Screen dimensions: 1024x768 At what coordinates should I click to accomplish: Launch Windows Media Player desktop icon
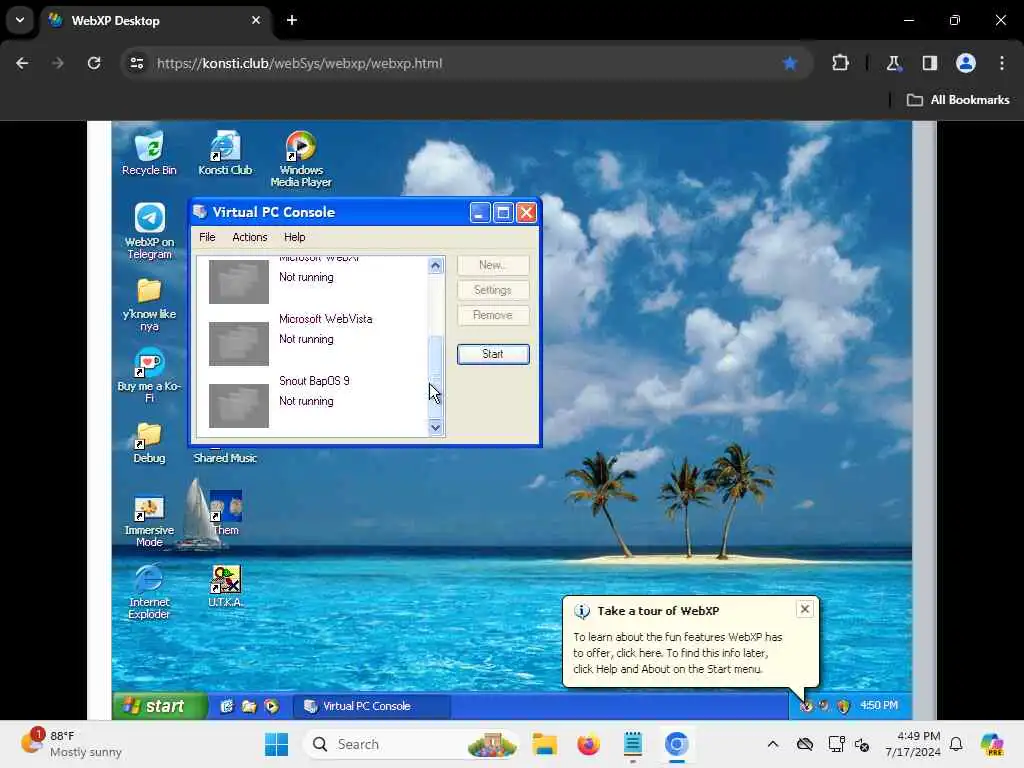click(x=301, y=159)
